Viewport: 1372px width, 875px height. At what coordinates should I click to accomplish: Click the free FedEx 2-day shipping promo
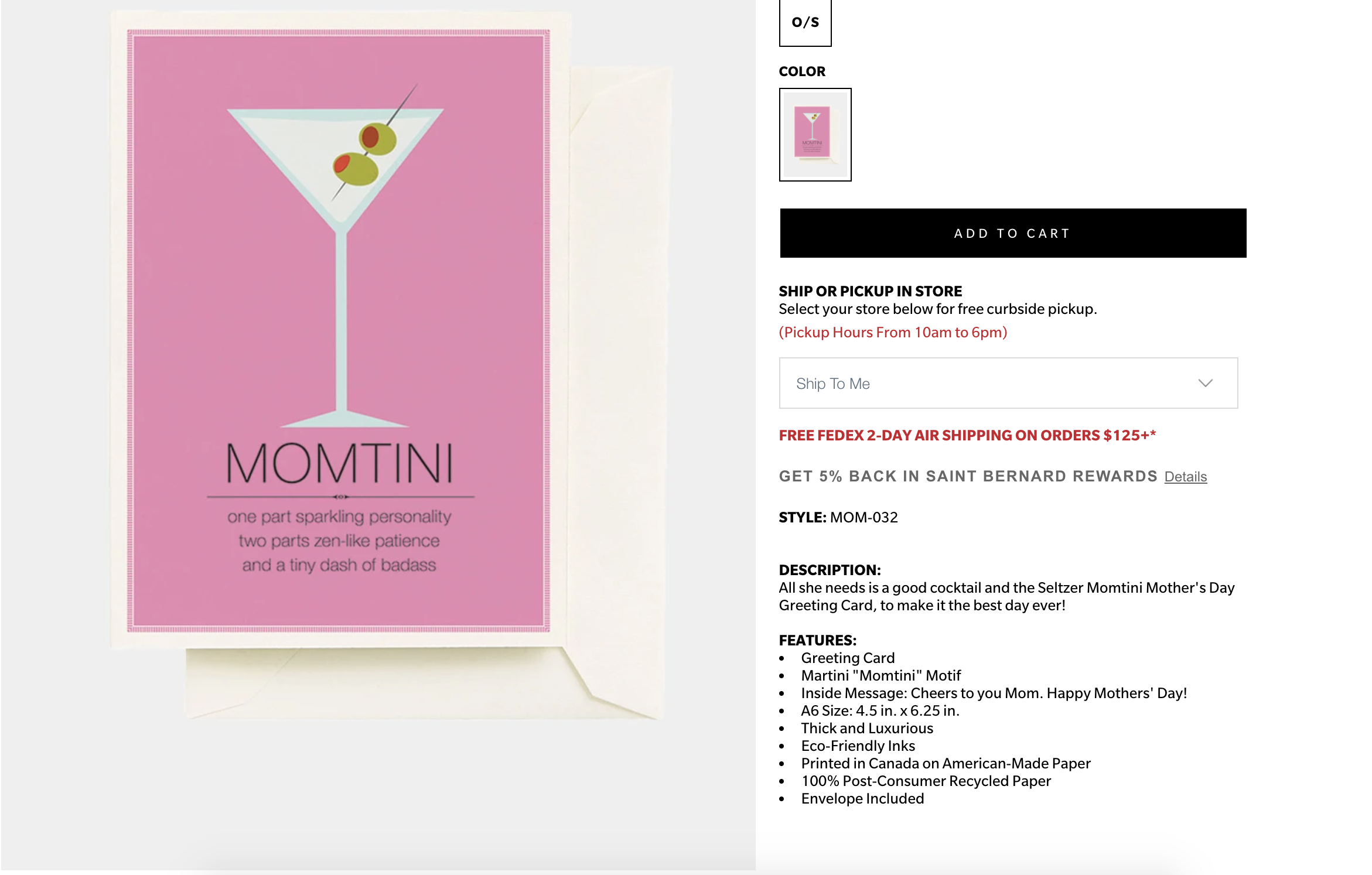pyautogui.click(x=967, y=435)
